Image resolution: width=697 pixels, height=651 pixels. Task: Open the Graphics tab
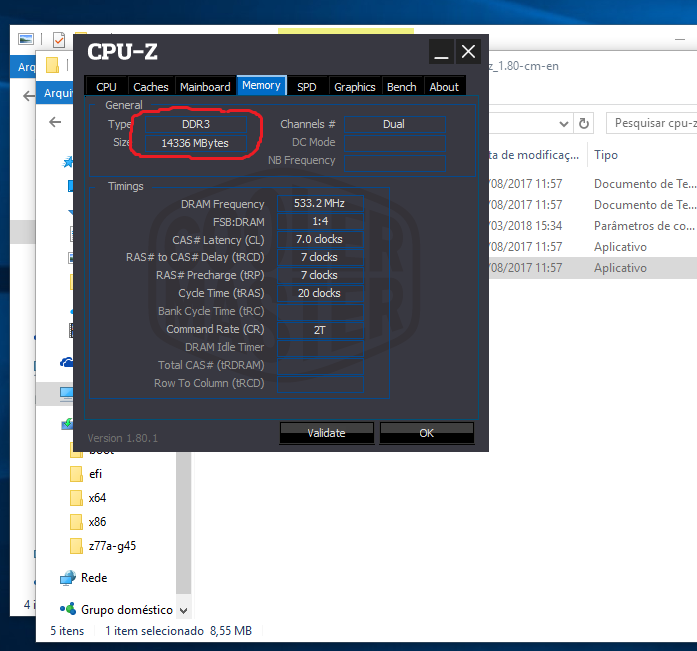355,86
